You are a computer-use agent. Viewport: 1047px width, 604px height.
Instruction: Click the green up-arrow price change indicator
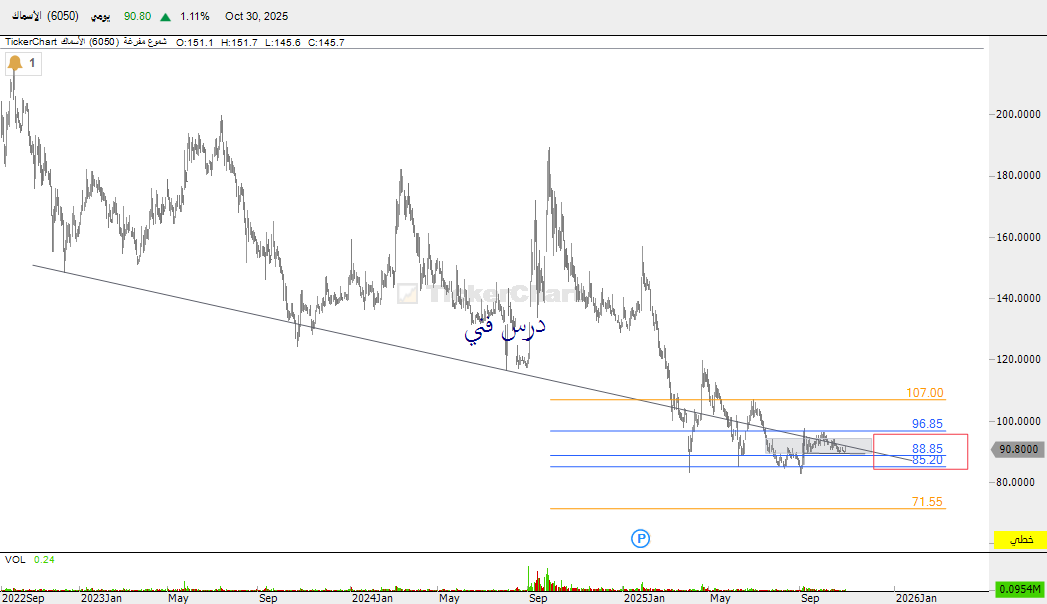pos(164,17)
